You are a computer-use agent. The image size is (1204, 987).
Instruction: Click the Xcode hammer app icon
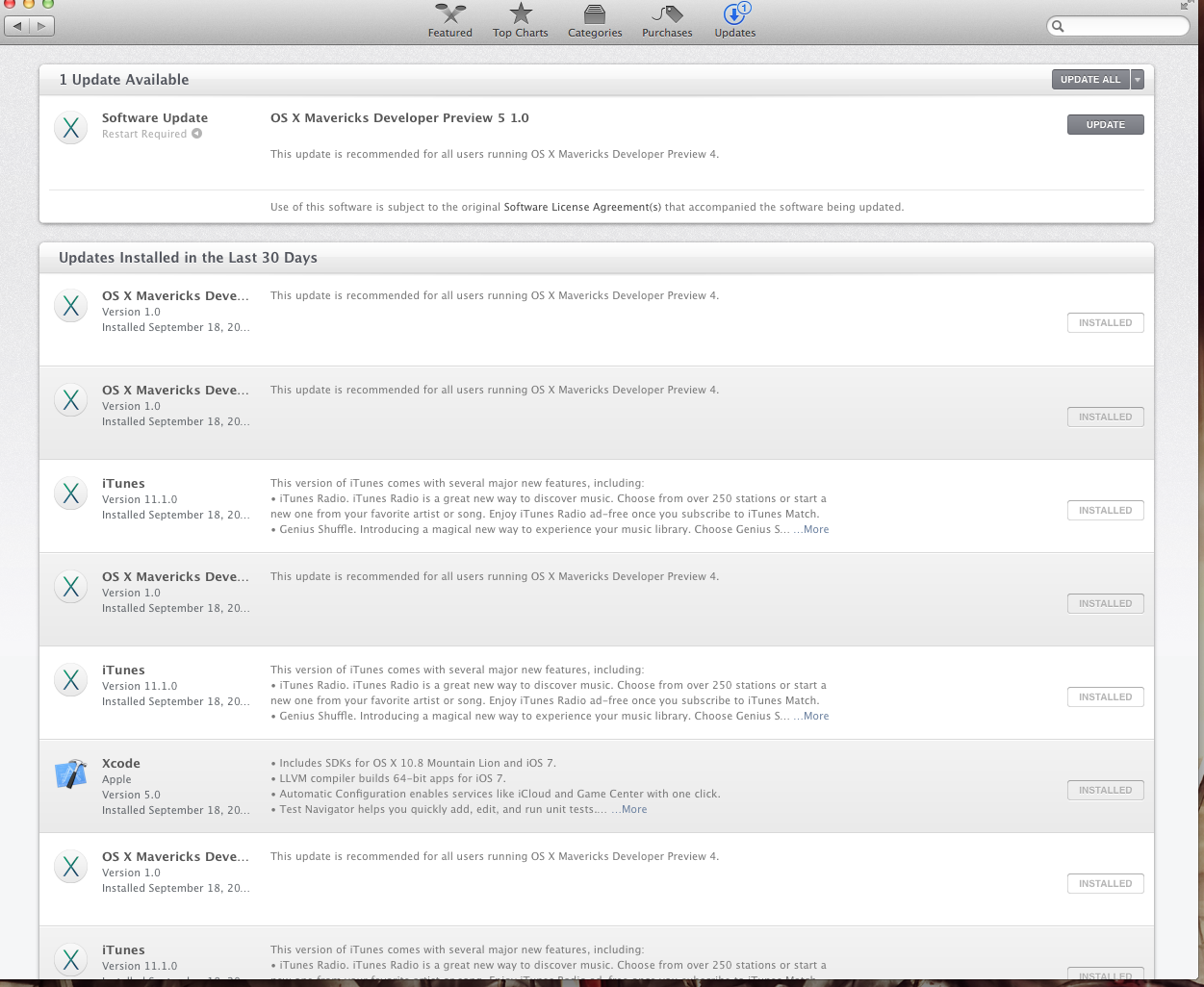point(71,773)
